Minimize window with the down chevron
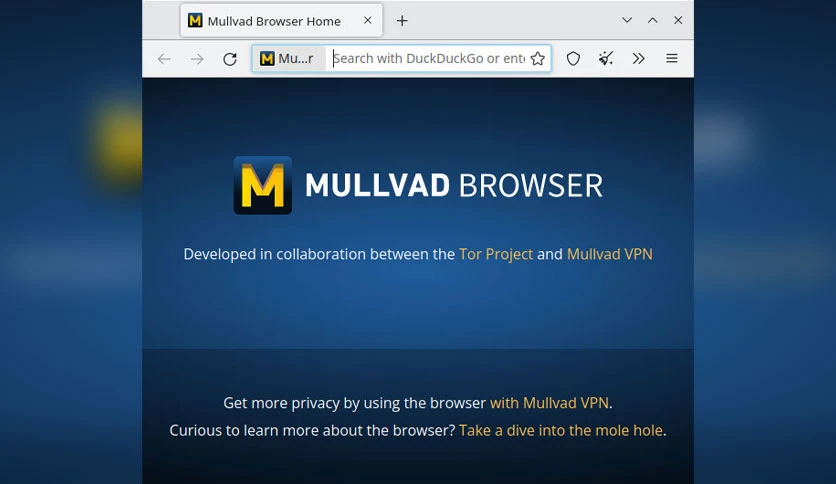The image size is (836, 484). point(627,20)
